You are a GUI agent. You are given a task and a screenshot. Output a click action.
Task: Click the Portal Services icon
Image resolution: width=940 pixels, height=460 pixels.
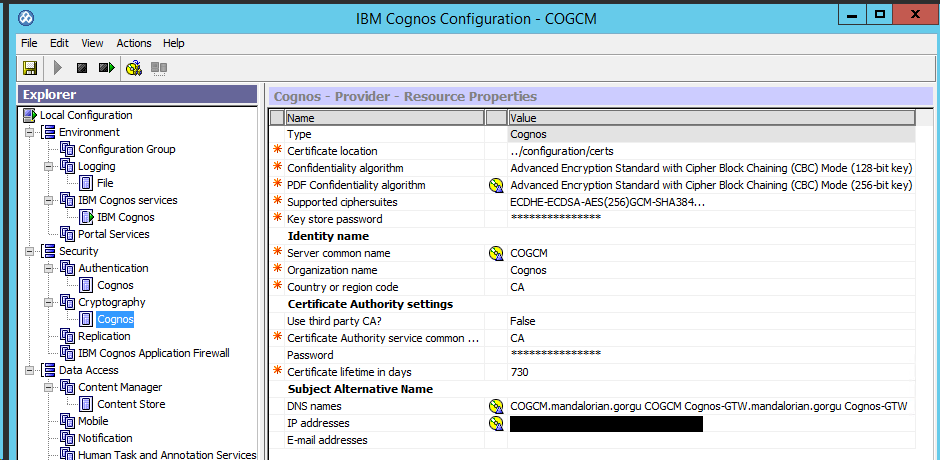coord(67,234)
